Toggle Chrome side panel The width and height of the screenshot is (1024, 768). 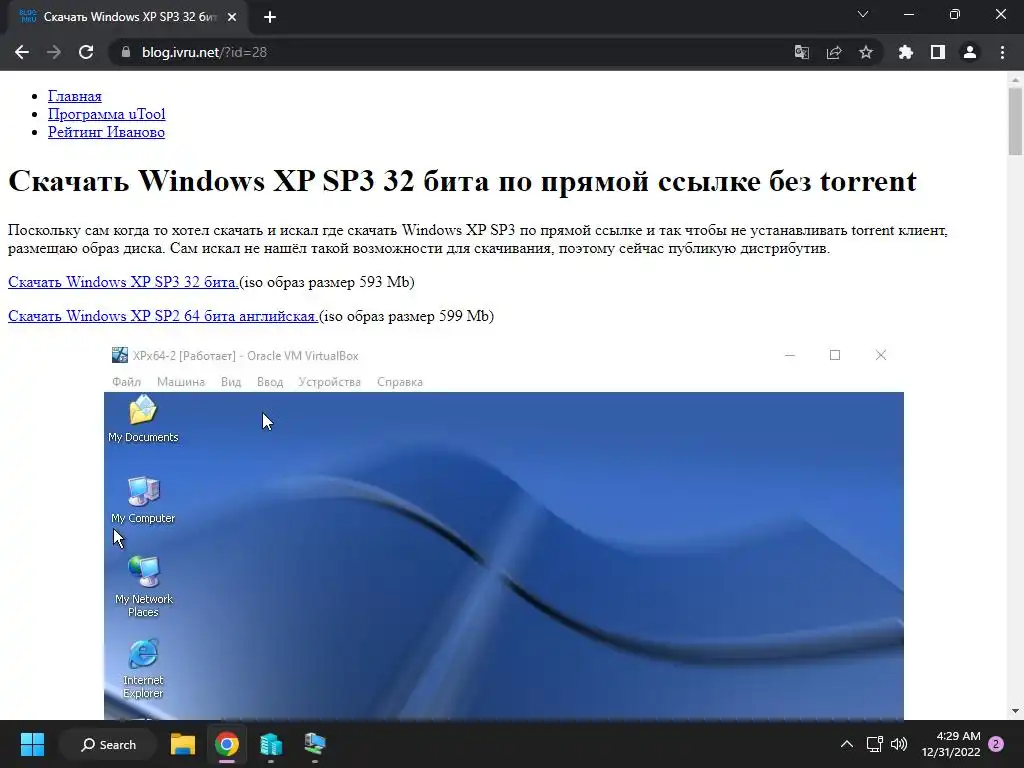click(938, 52)
